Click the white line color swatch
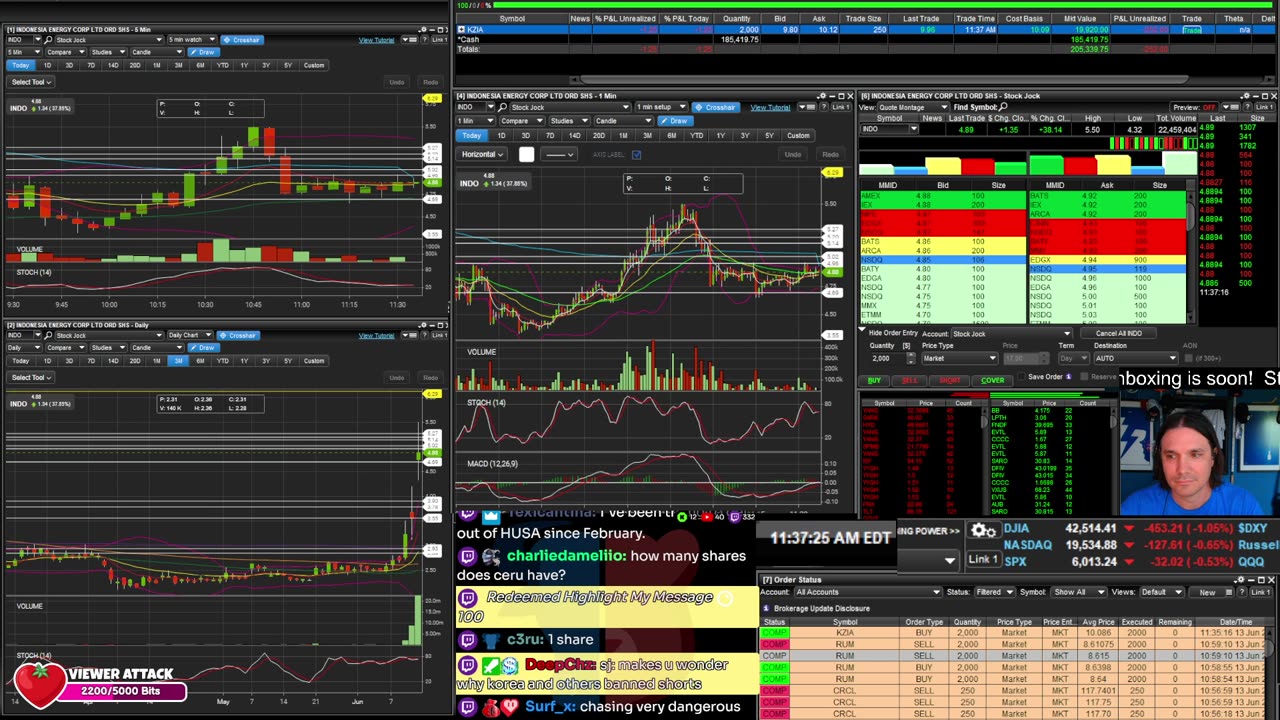Image resolution: width=1280 pixels, height=720 pixels. click(527, 155)
